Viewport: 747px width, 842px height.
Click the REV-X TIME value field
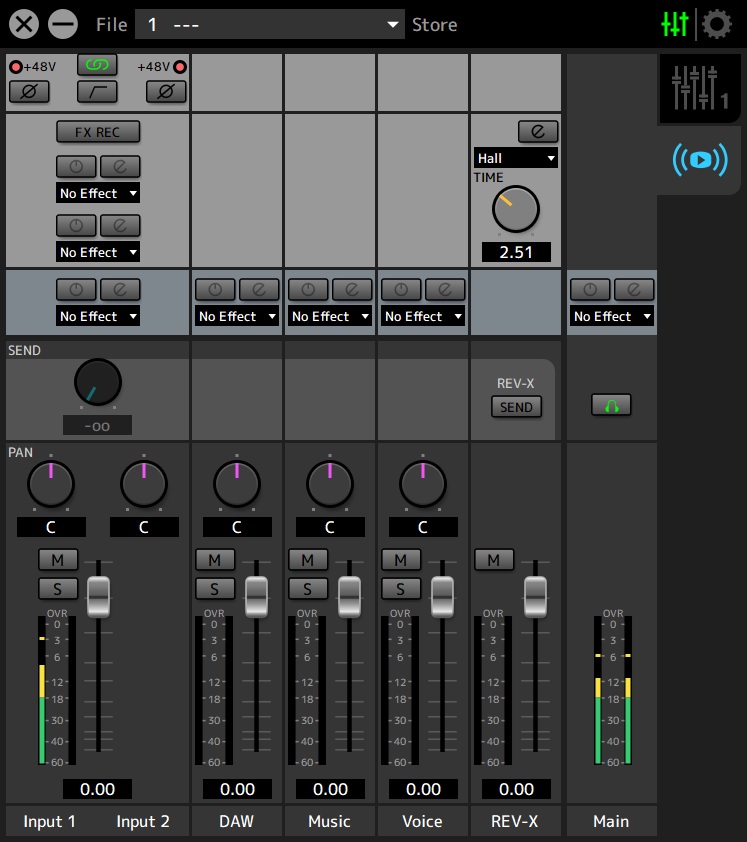[516, 252]
